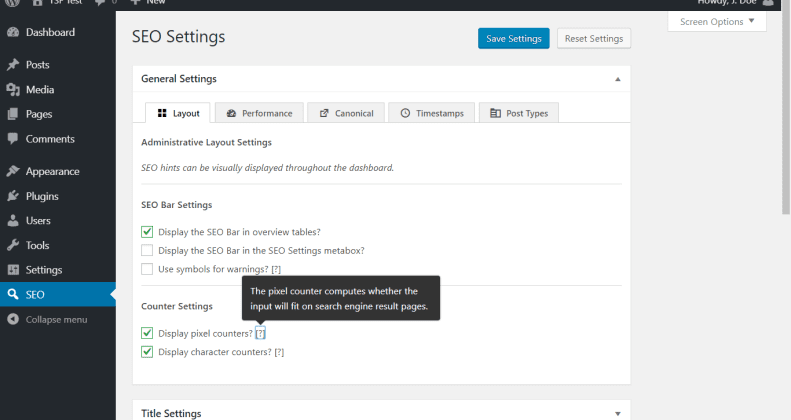Screen dimensions: 791x420
Task: Click help [?] next to Use symbols for warnings
Action: [x=276, y=269]
